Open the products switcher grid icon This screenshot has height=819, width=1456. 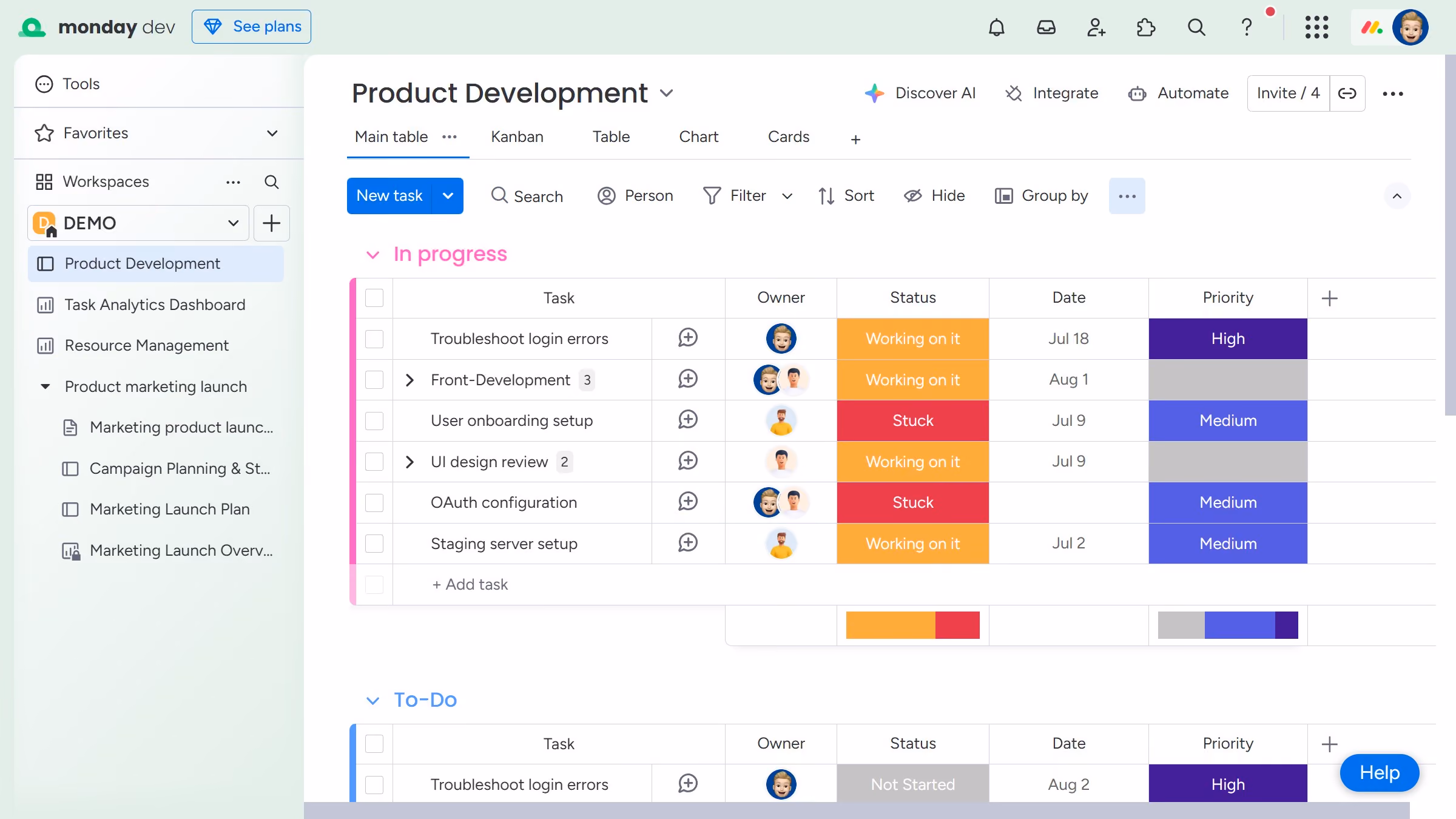tap(1317, 27)
